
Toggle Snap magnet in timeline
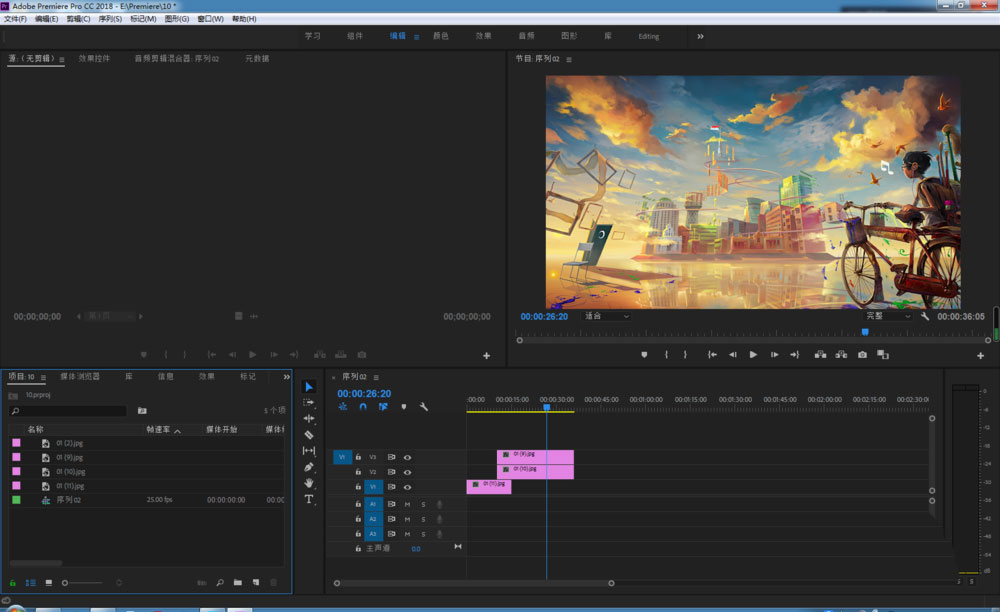(x=363, y=407)
